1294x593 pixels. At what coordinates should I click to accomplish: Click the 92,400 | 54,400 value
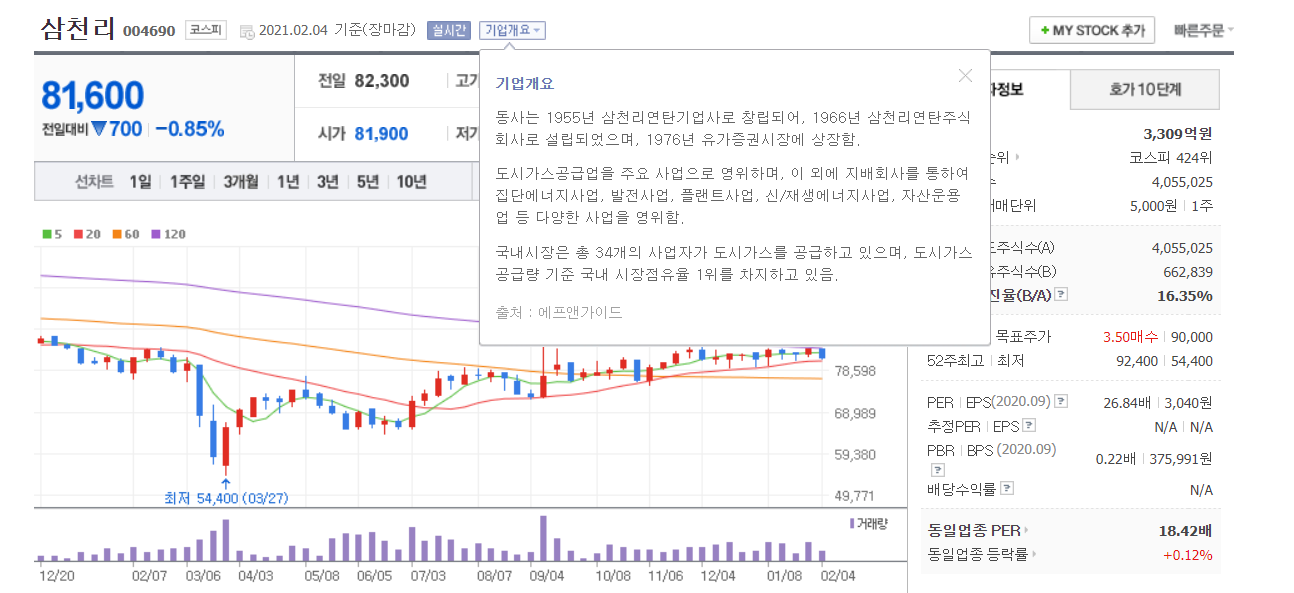(x=1164, y=361)
